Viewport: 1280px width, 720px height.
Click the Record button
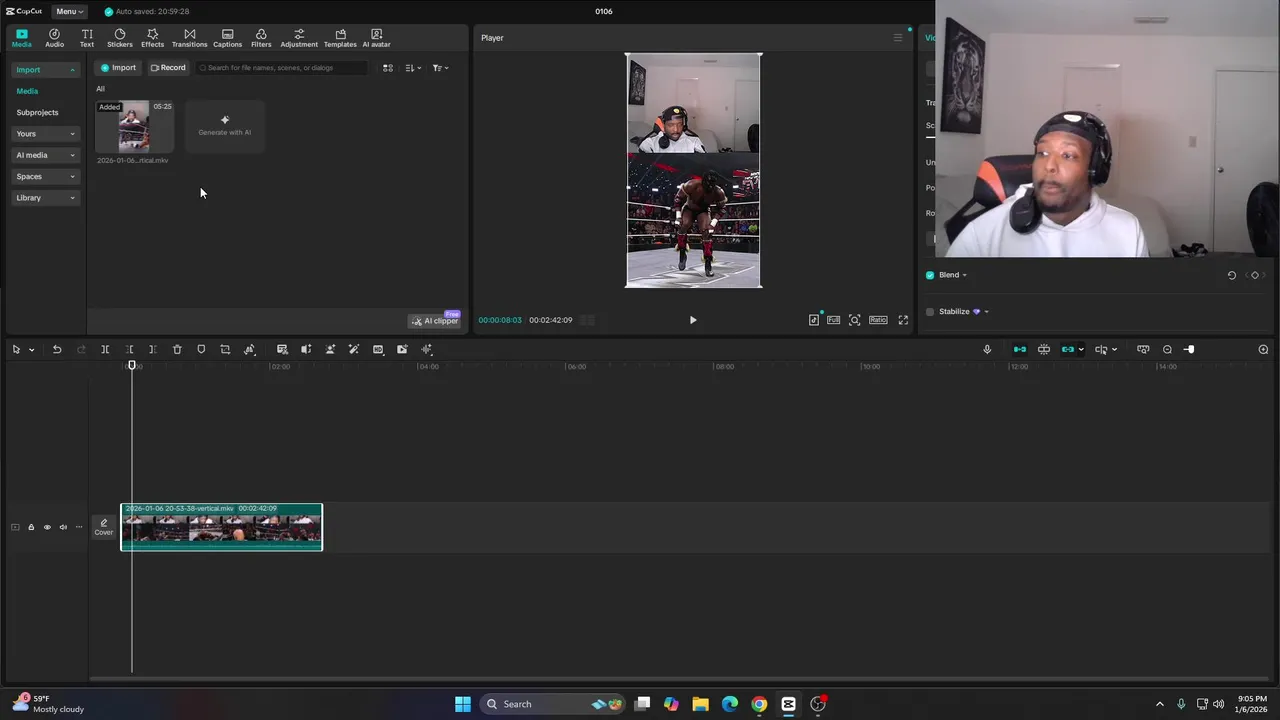pyautogui.click(x=168, y=68)
